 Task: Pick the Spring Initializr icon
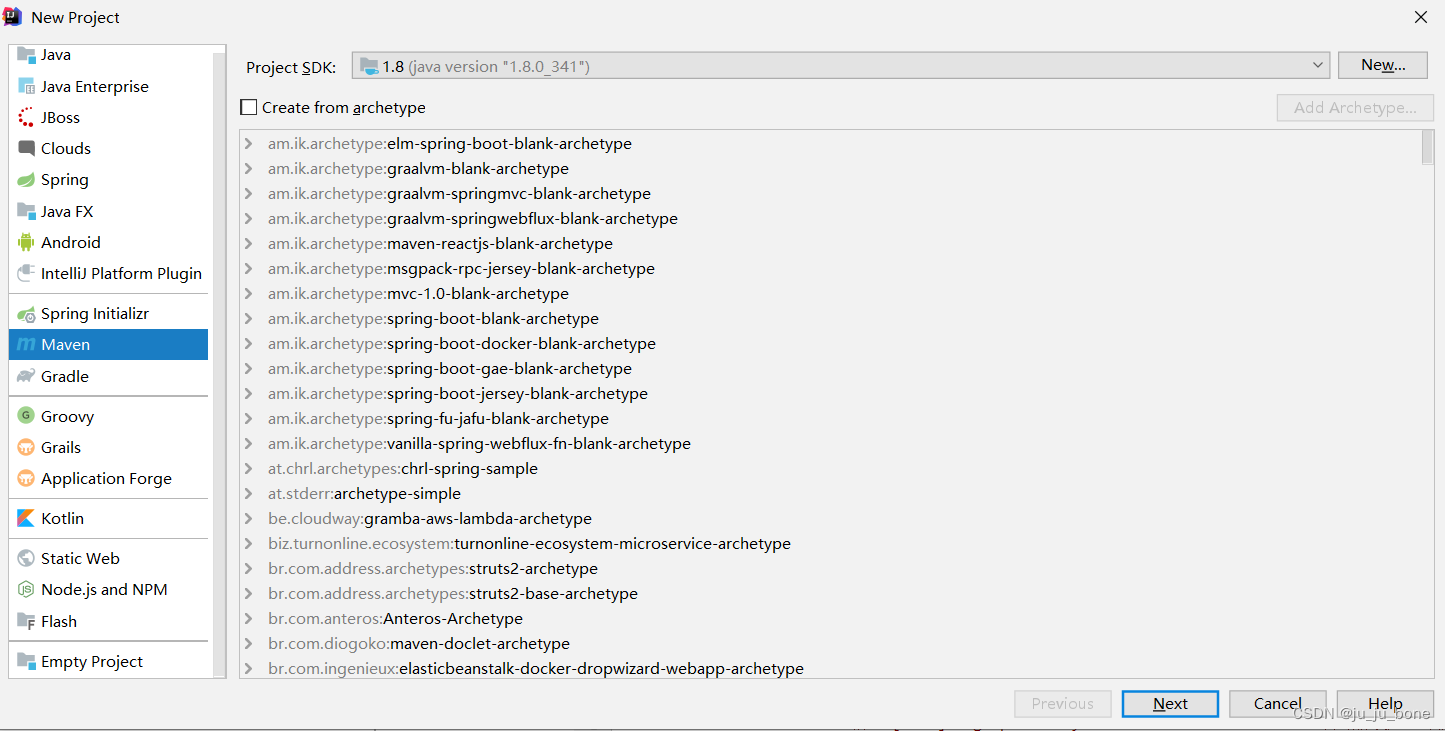(26, 314)
